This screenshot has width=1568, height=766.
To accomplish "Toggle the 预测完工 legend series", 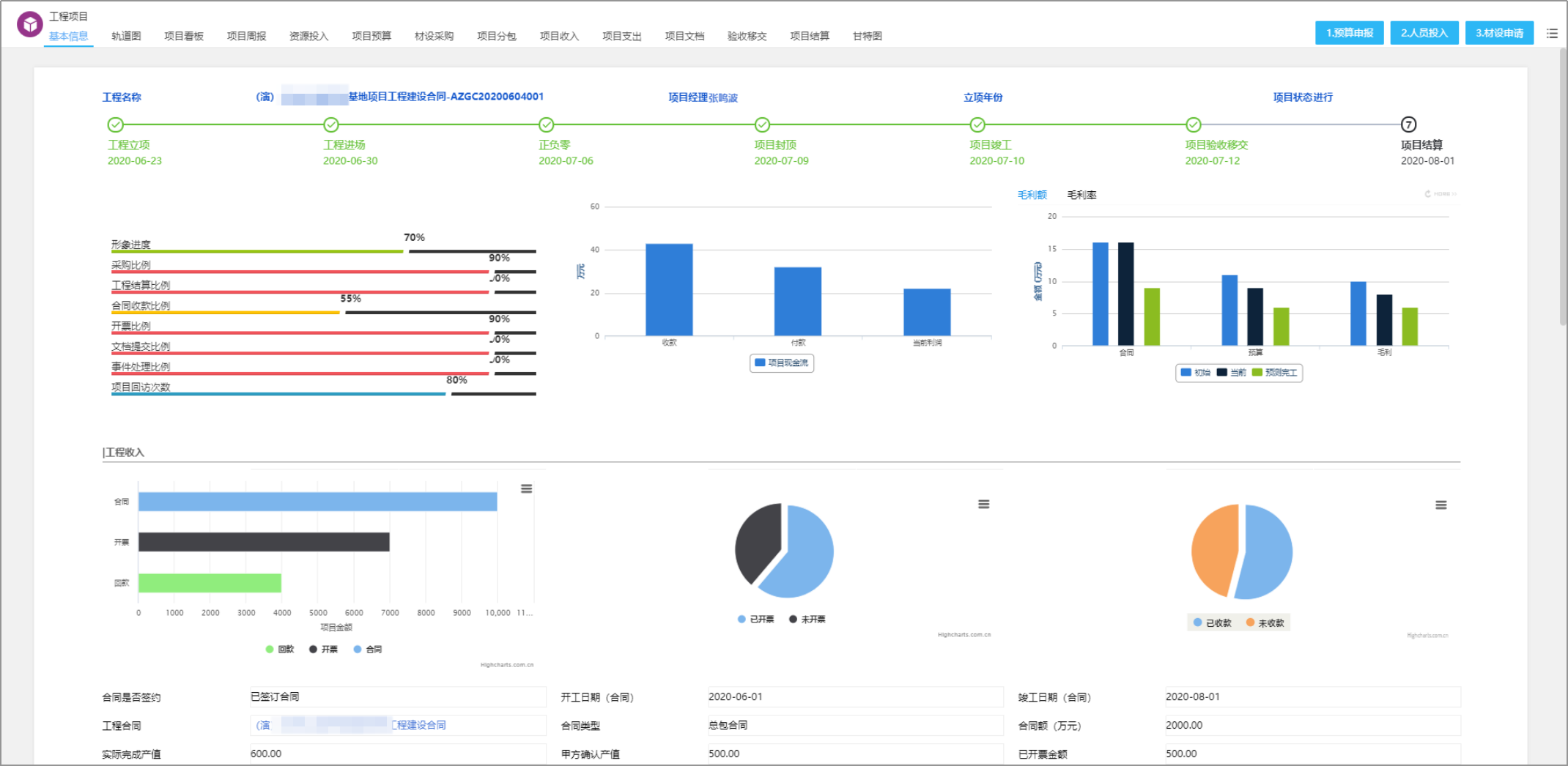I will 1275,373.
